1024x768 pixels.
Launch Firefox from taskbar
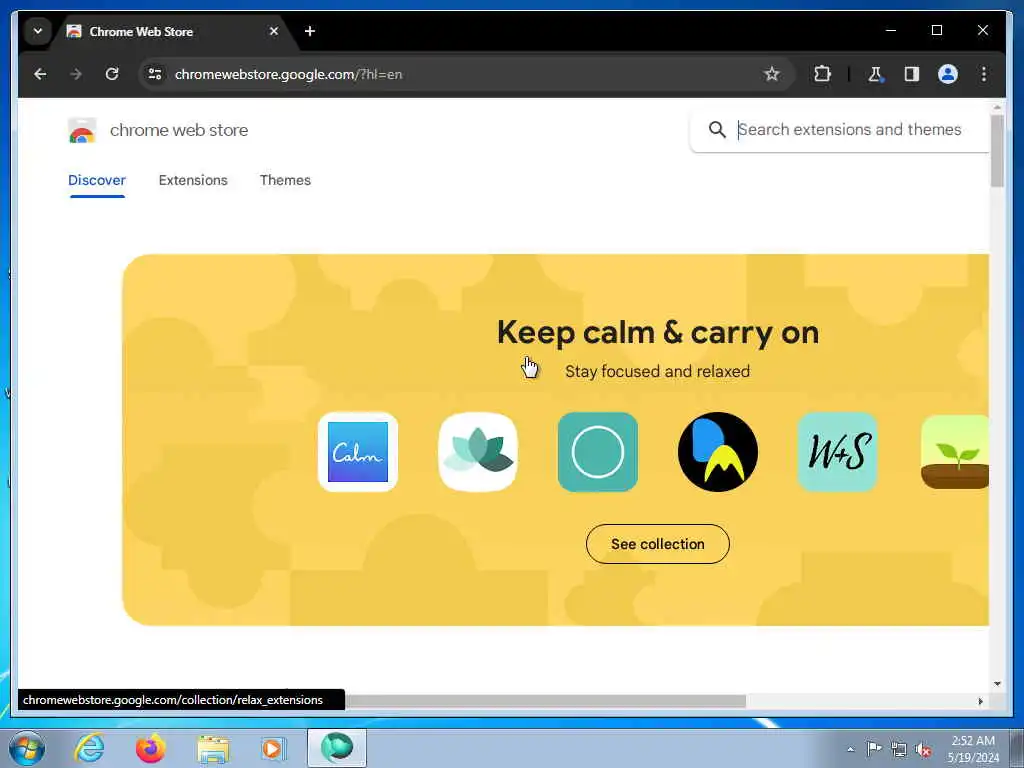150,748
